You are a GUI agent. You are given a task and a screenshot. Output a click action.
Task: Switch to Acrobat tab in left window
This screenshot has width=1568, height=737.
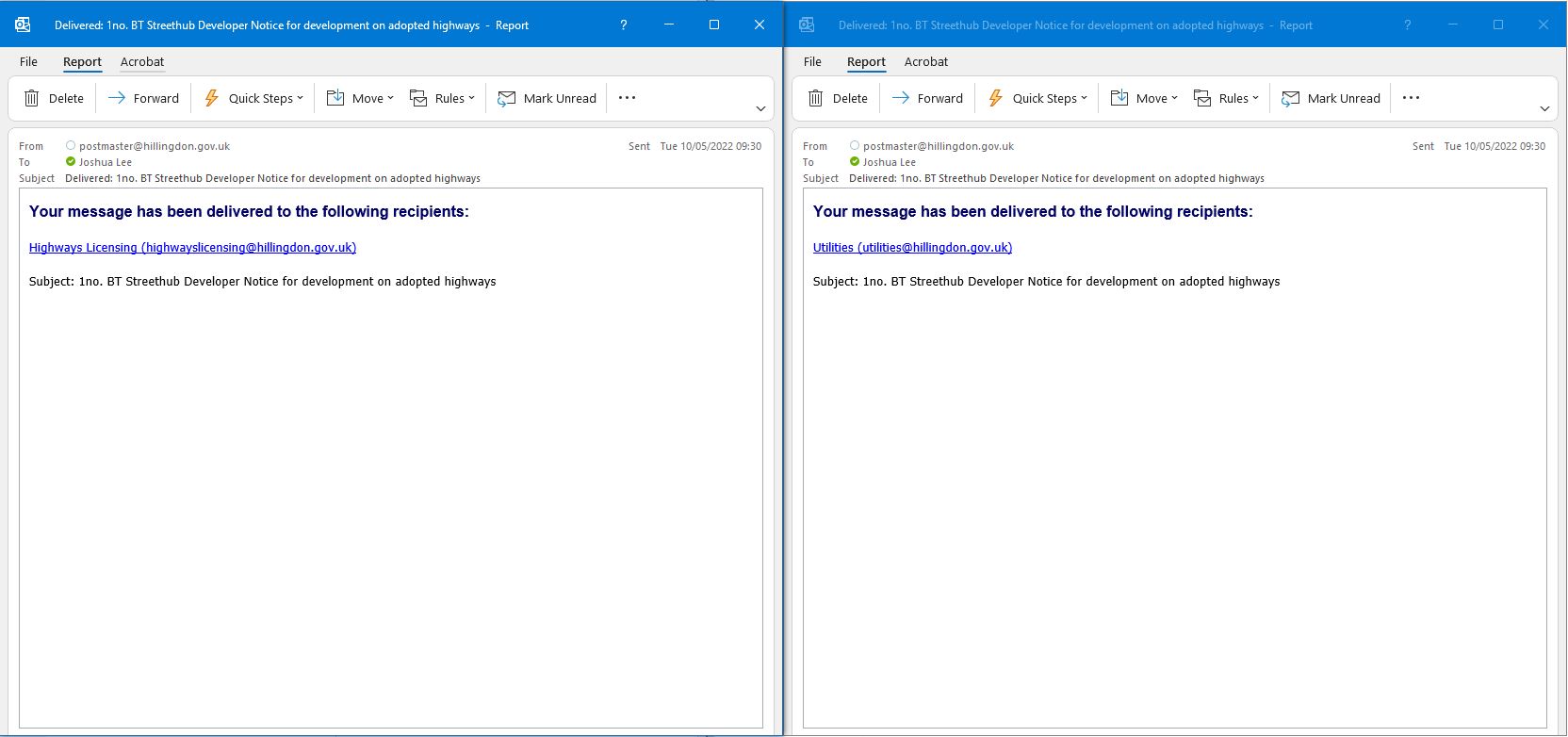pyautogui.click(x=142, y=61)
